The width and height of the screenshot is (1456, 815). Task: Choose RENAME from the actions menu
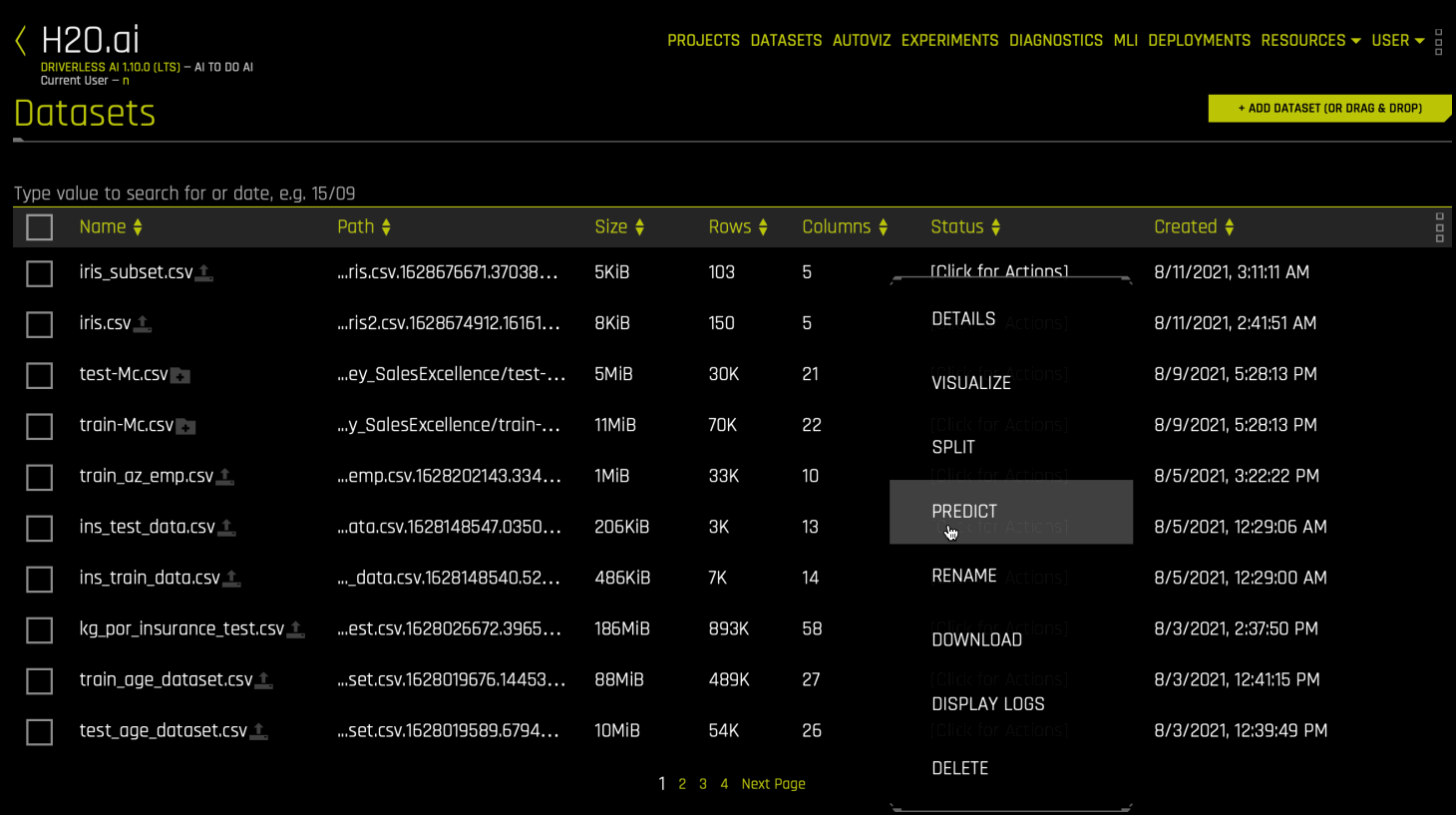pyautogui.click(x=1011, y=576)
